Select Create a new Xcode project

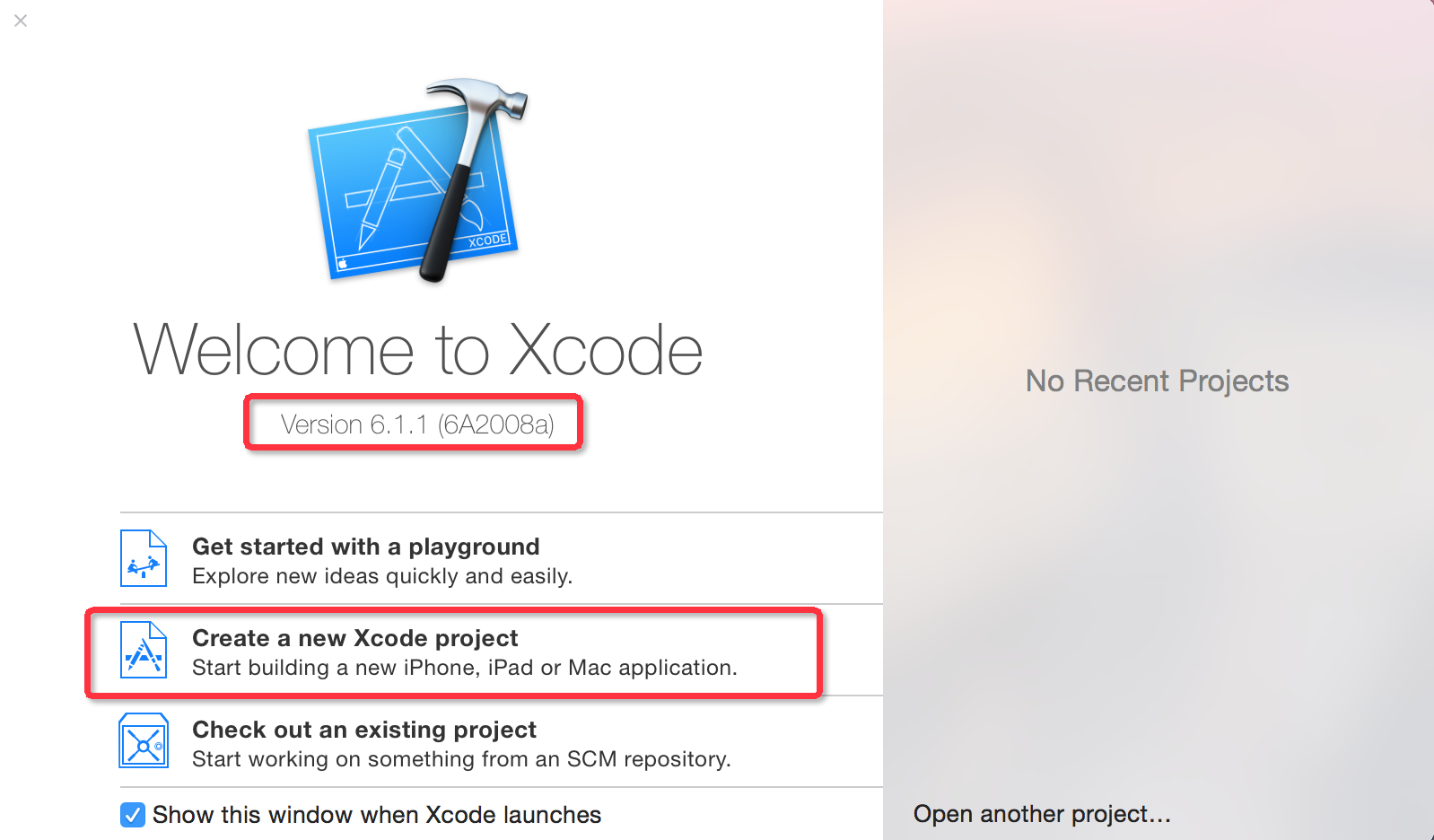coord(354,638)
